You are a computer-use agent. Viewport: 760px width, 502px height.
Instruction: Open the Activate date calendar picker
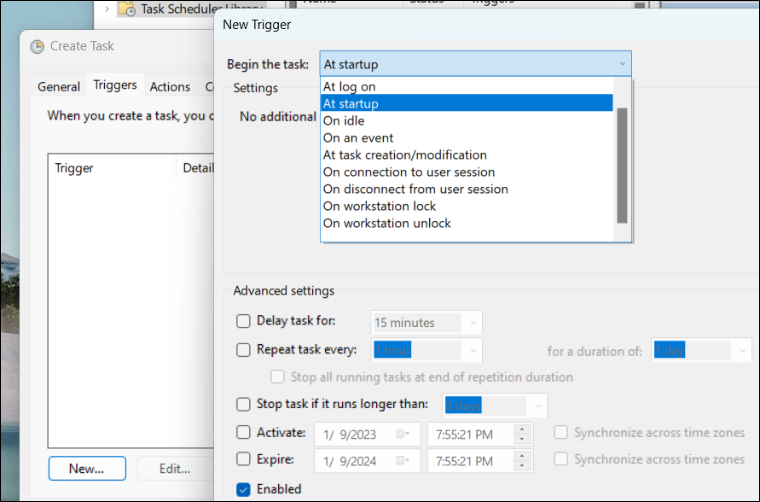point(402,433)
